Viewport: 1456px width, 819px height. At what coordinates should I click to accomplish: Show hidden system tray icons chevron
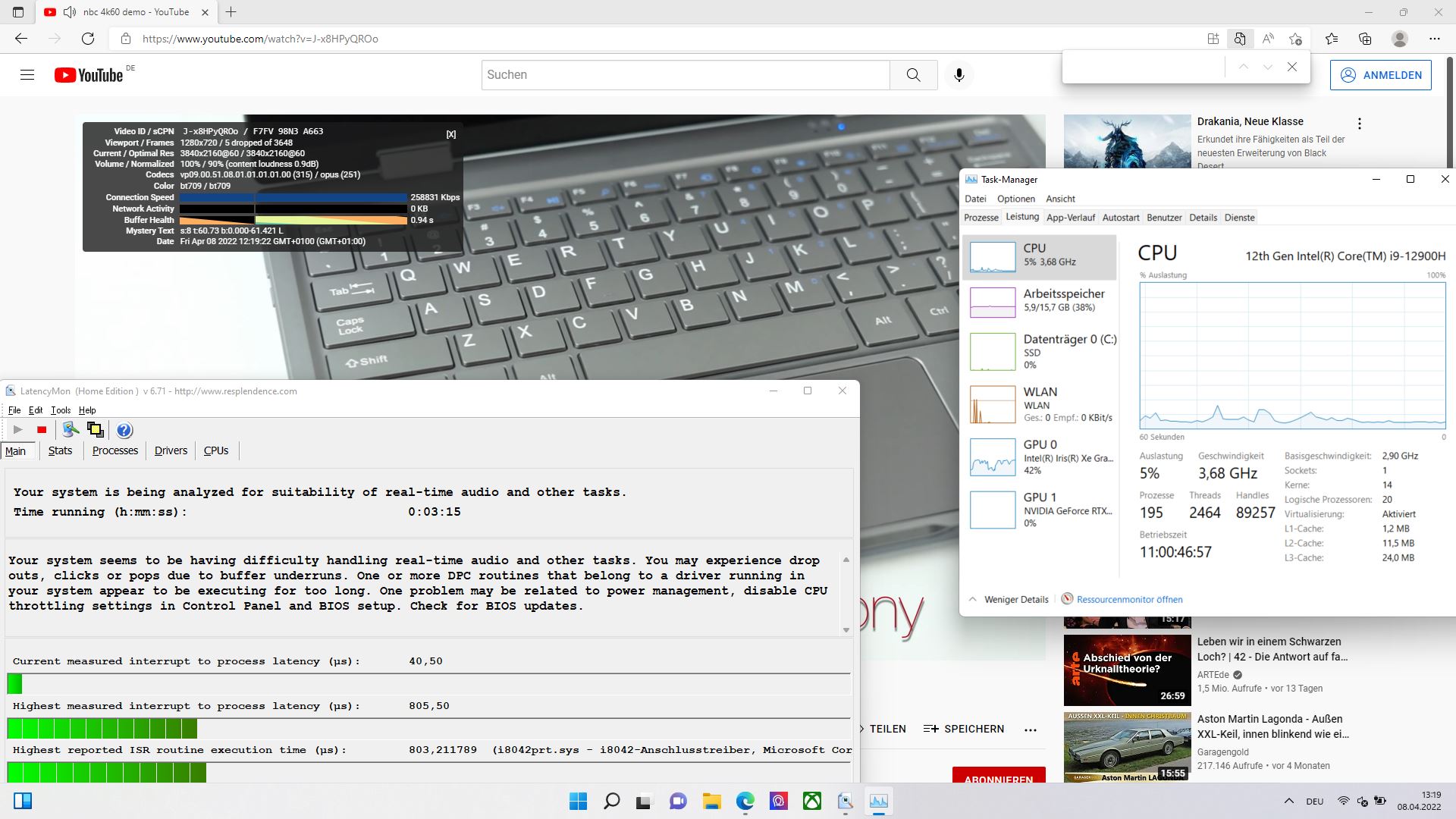tap(1288, 801)
